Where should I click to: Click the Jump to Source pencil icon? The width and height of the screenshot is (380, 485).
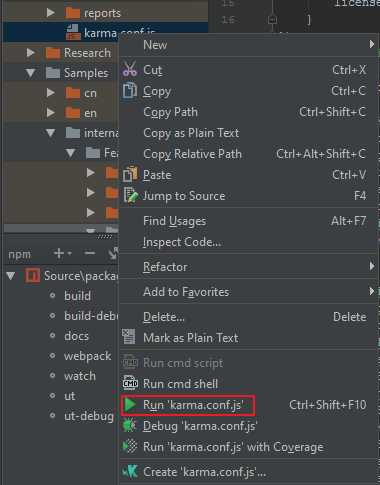(x=130, y=195)
